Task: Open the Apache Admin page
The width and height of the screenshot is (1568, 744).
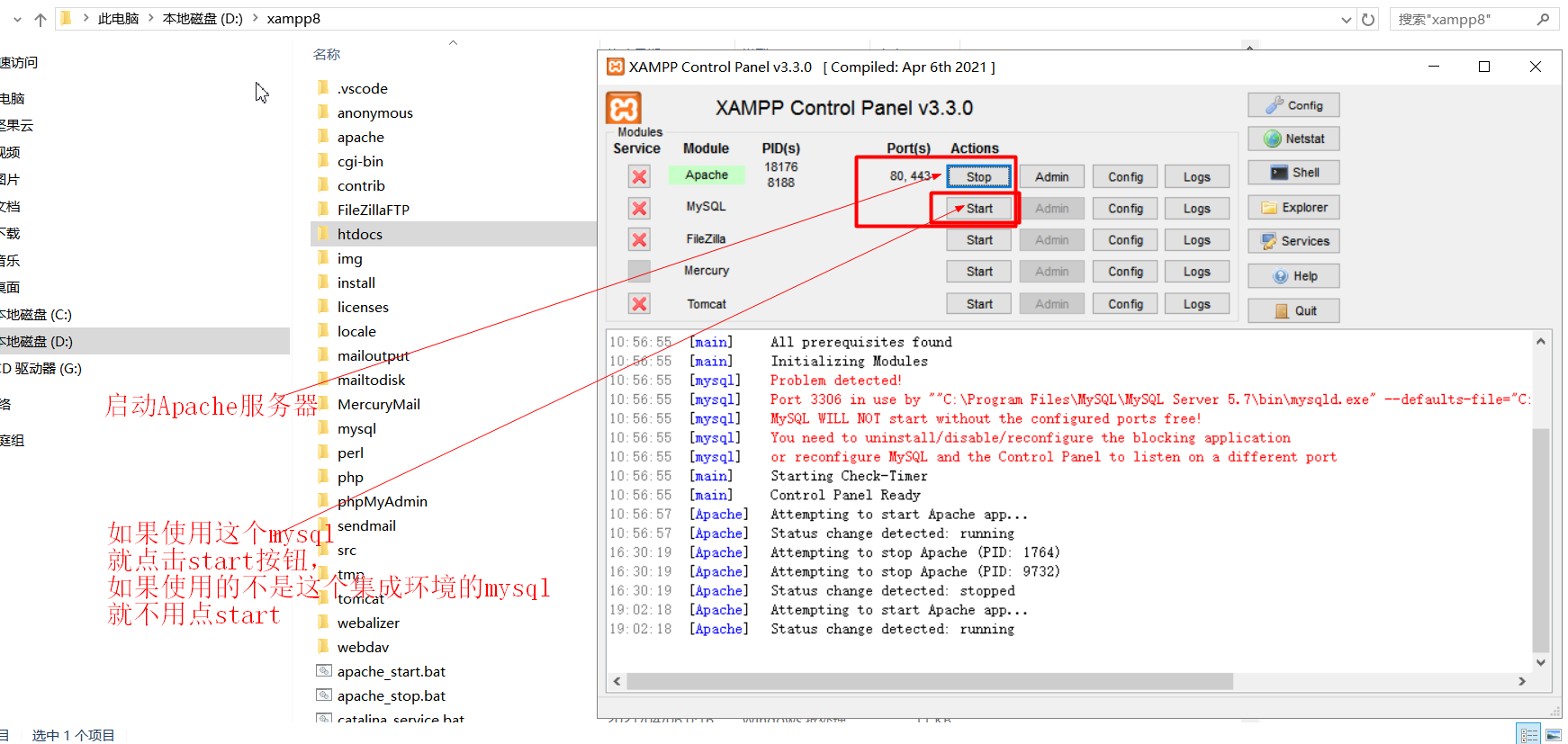Action: click(x=1051, y=177)
